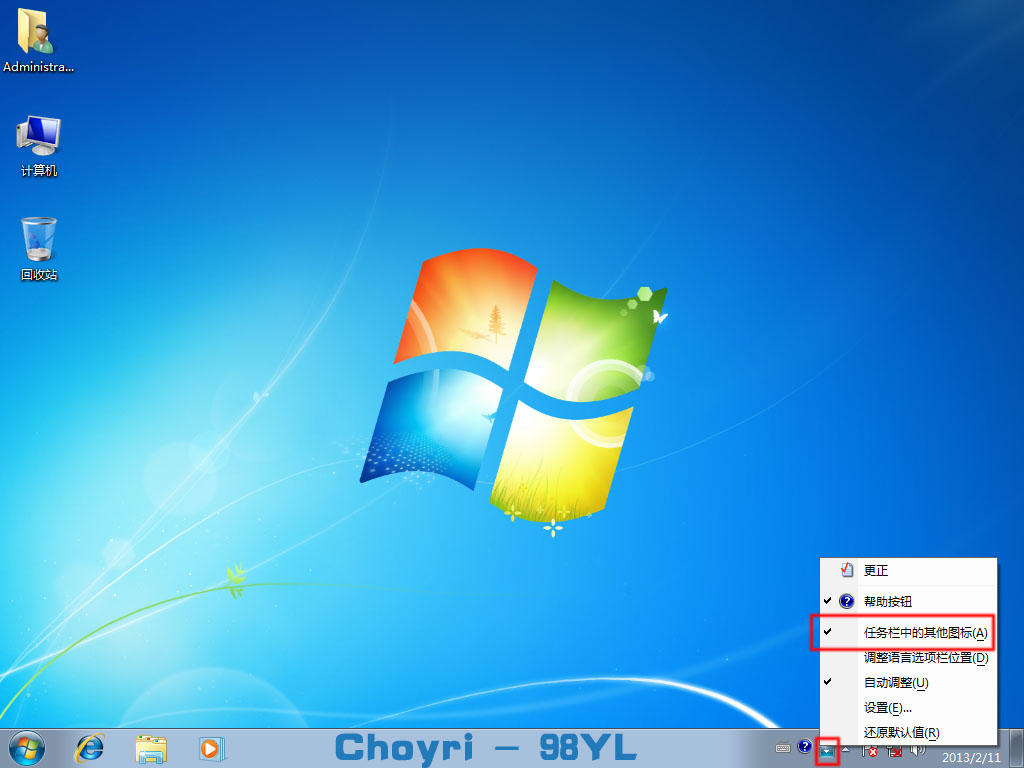Open 设置(E)... from the menu
Viewport: 1024px width, 768px height.
908,707
